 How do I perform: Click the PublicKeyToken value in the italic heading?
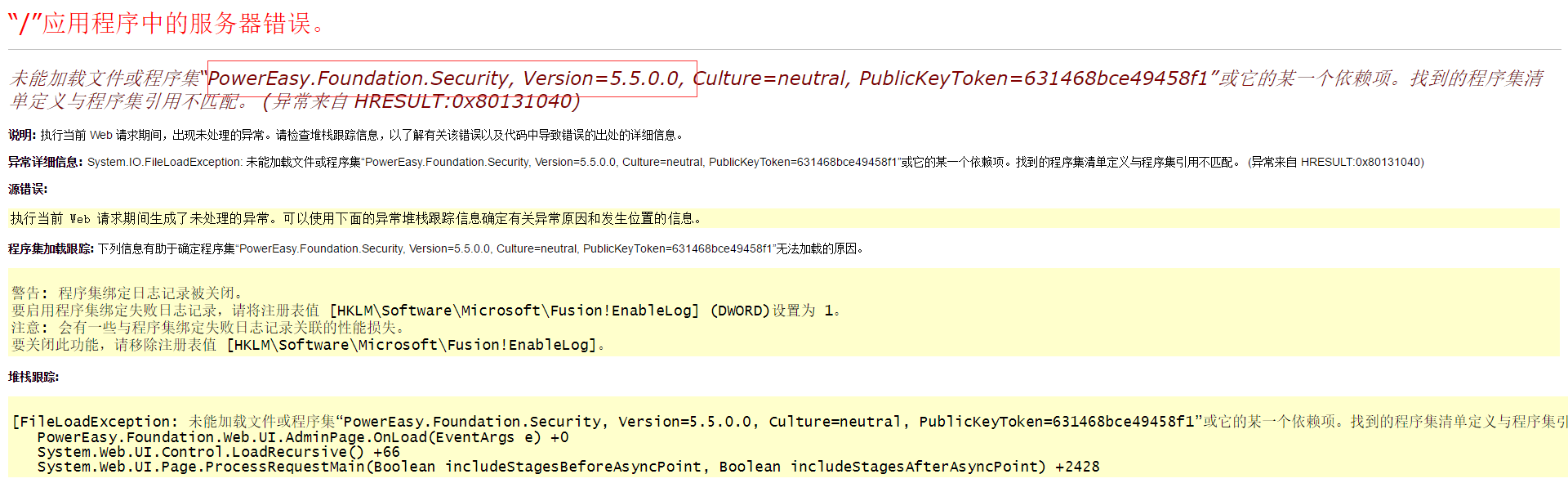pos(1033,78)
